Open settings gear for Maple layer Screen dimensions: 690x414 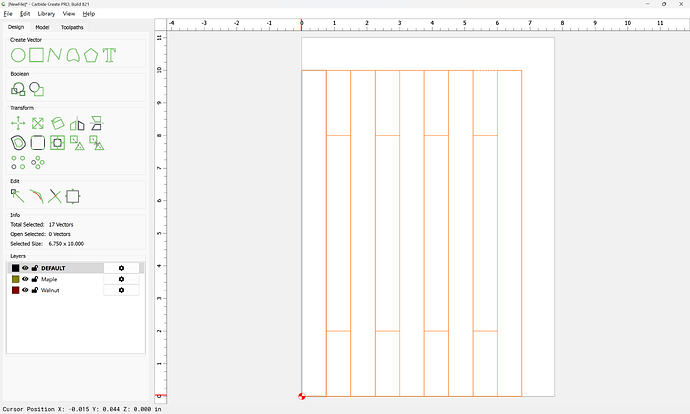click(122, 279)
